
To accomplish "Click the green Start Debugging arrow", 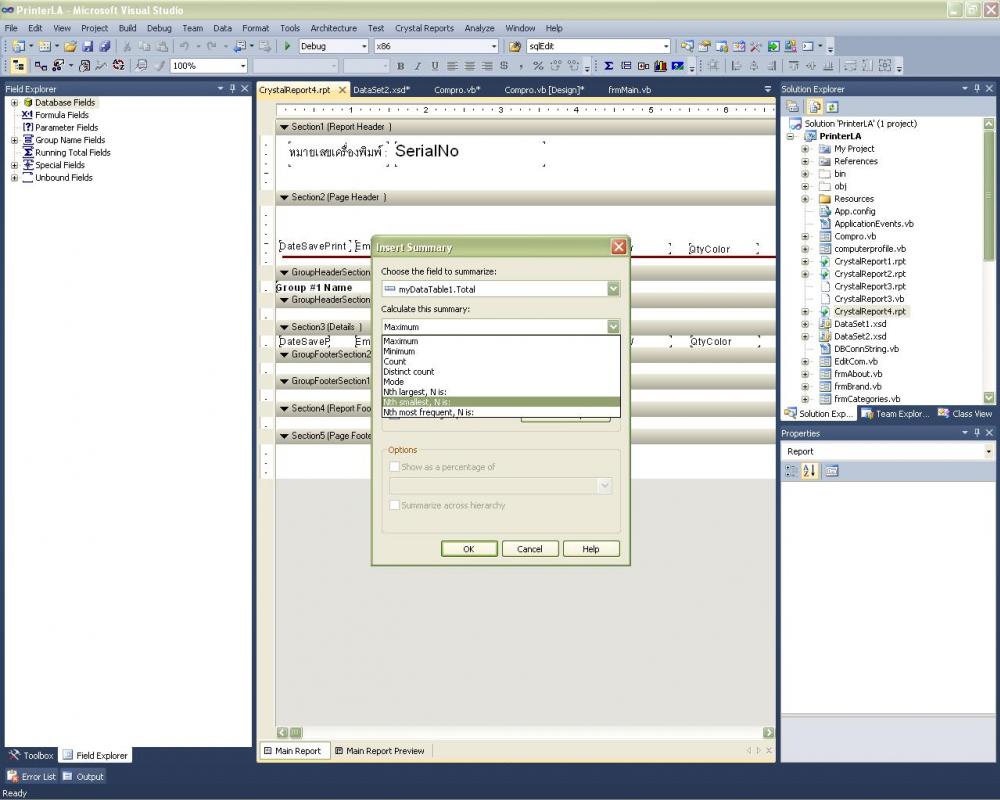I will coord(288,46).
